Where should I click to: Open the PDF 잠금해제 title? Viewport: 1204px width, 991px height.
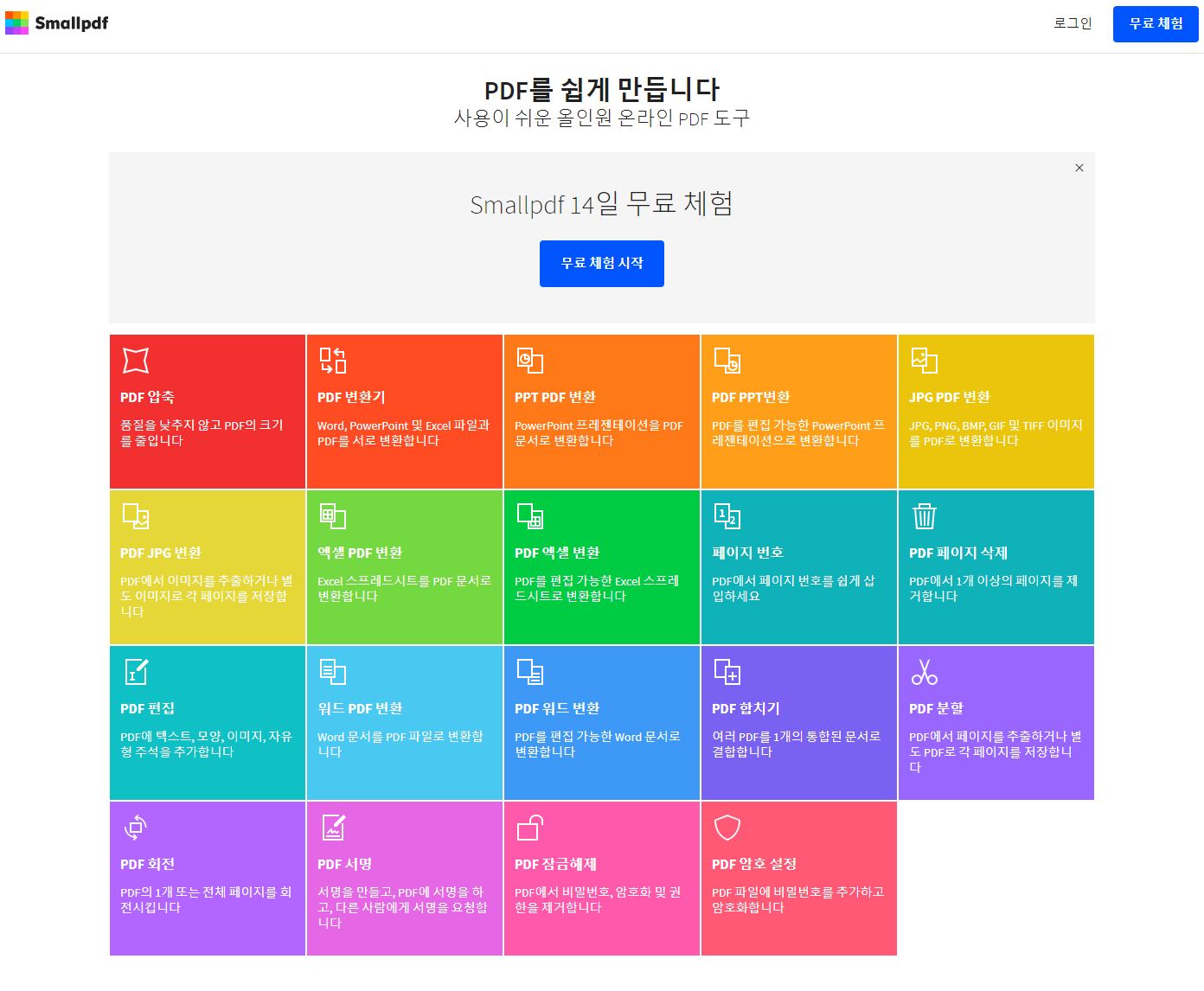(x=555, y=864)
